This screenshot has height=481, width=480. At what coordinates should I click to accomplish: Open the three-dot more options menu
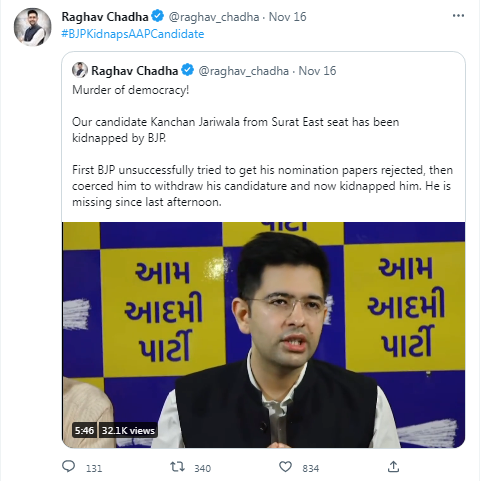458,16
